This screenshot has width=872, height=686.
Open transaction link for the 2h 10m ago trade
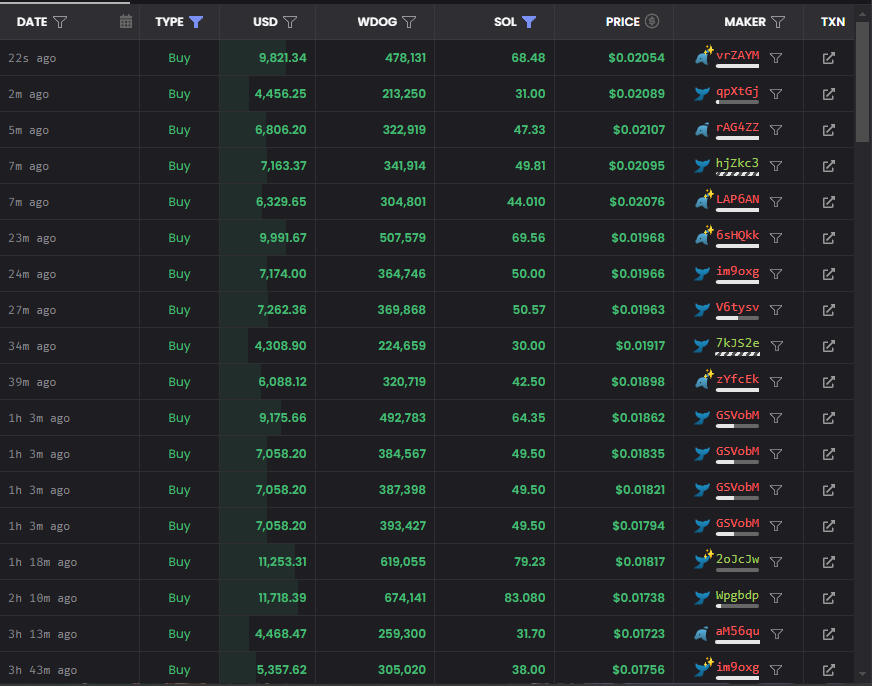829,598
